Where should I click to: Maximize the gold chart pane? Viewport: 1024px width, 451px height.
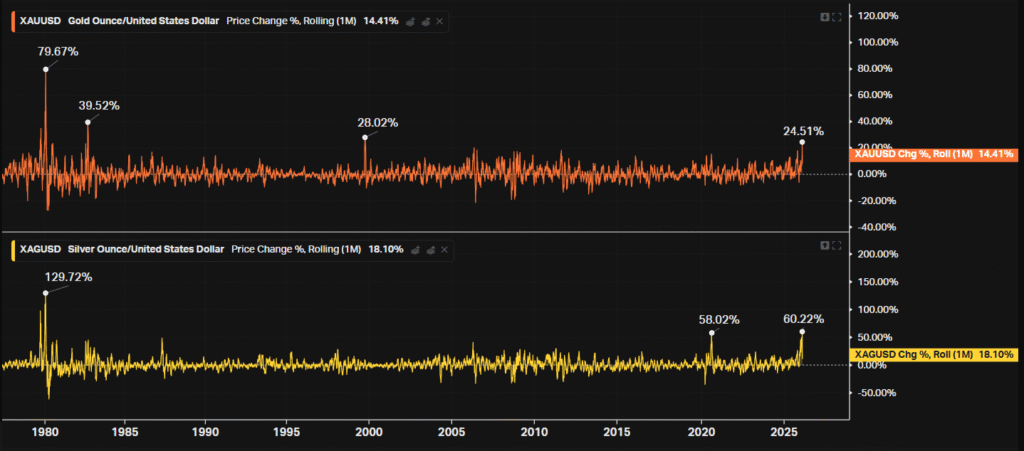pyautogui.click(x=836, y=17)
